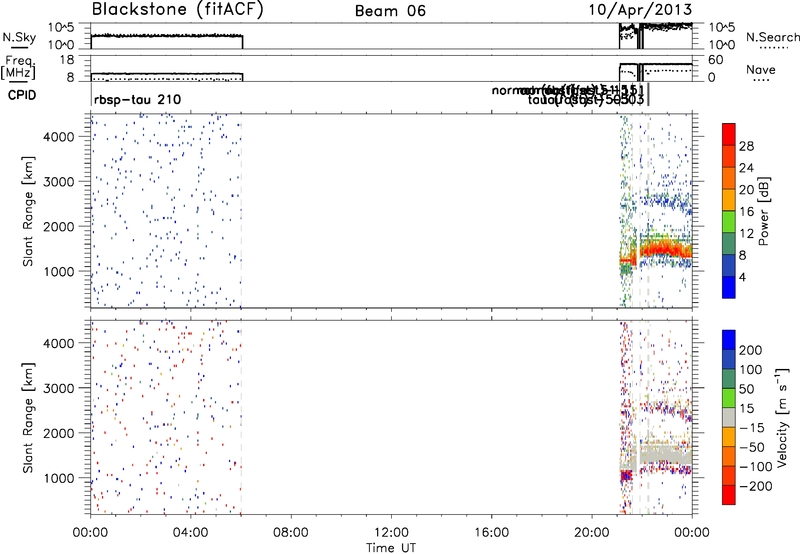Click the date '10/Apr/2013'
This screenshot has width=800, height=554.
click(x=640, y=10)
